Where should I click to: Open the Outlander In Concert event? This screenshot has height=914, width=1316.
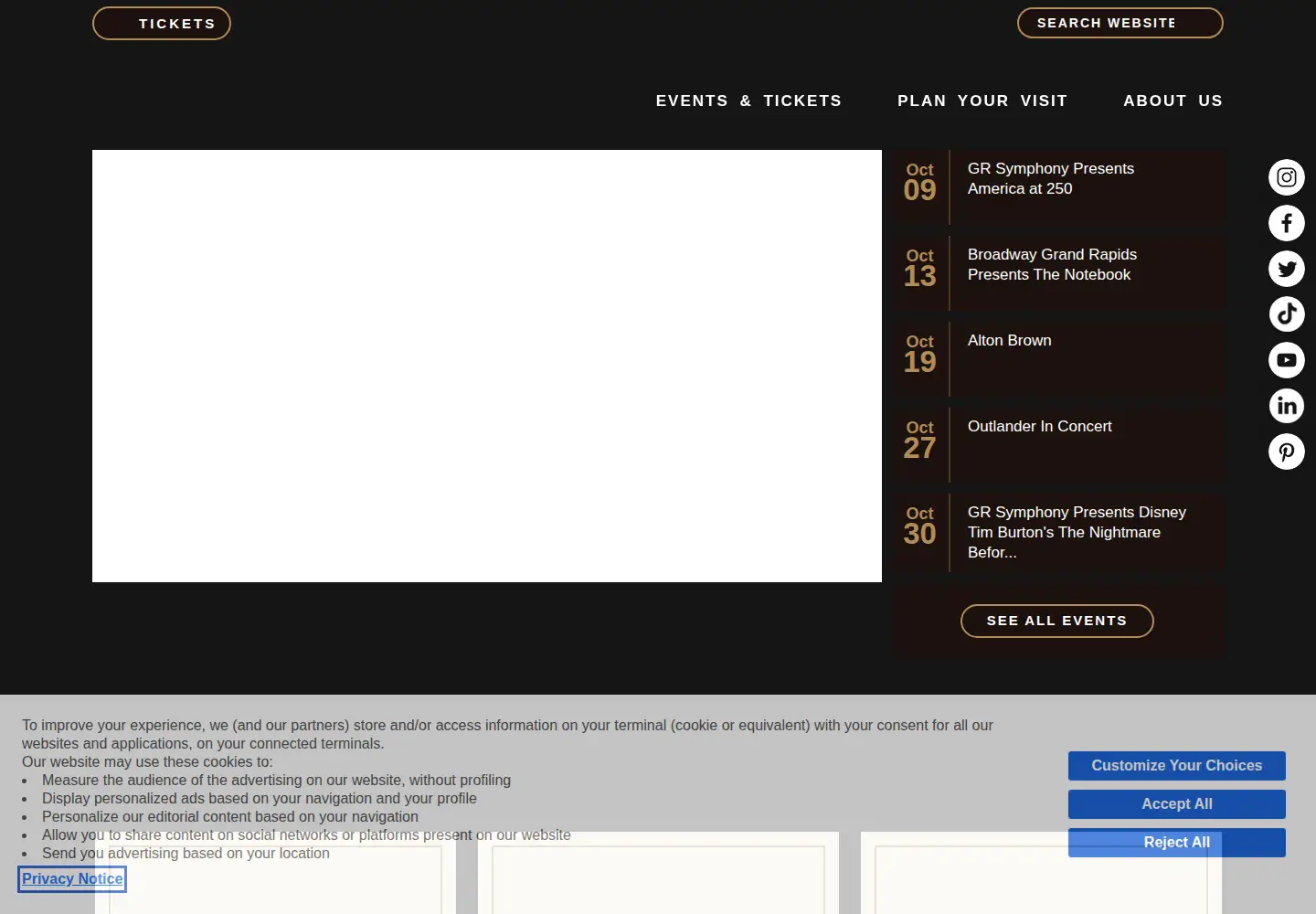pos(1040,426)
